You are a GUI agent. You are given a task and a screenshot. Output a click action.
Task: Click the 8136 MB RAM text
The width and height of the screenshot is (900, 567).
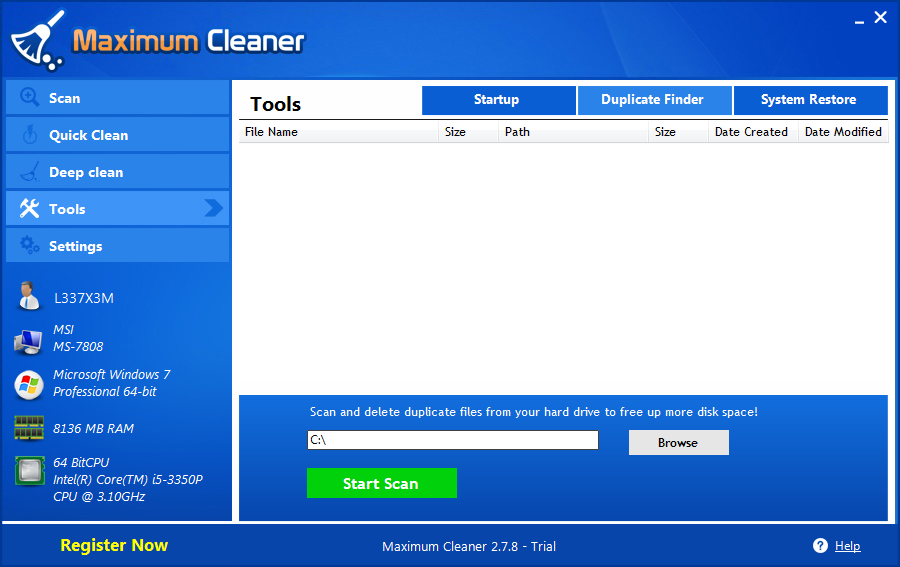point(94,429)
